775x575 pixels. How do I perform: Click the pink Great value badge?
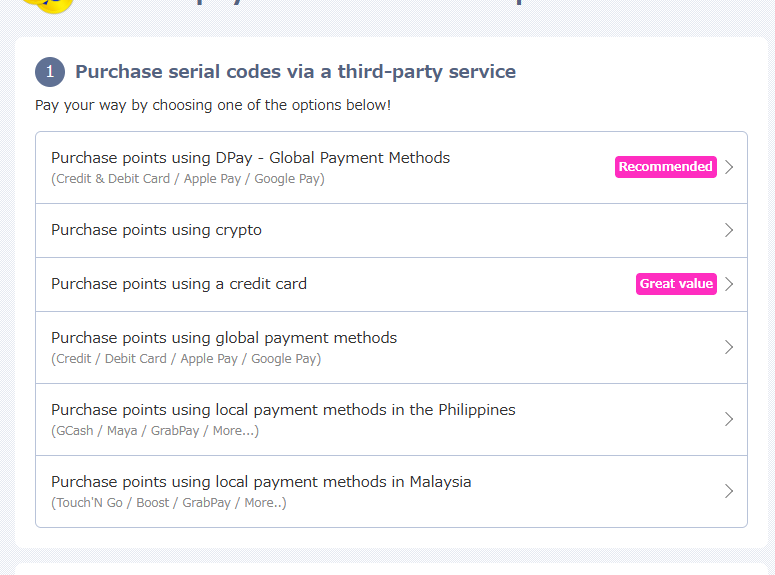tap(676, 284)
